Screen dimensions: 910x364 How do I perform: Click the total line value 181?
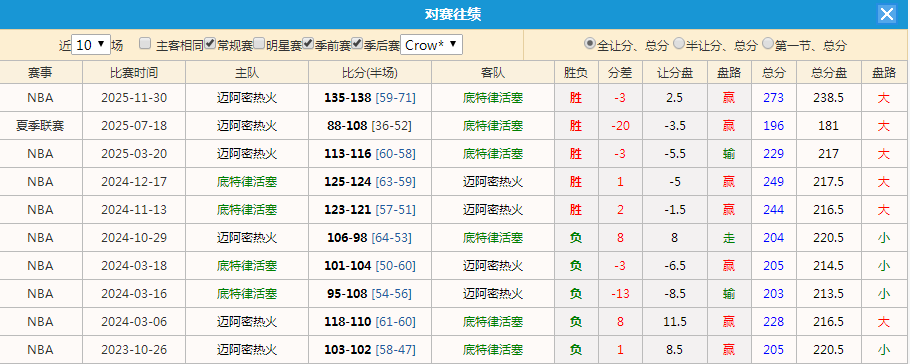coord(829,125)
